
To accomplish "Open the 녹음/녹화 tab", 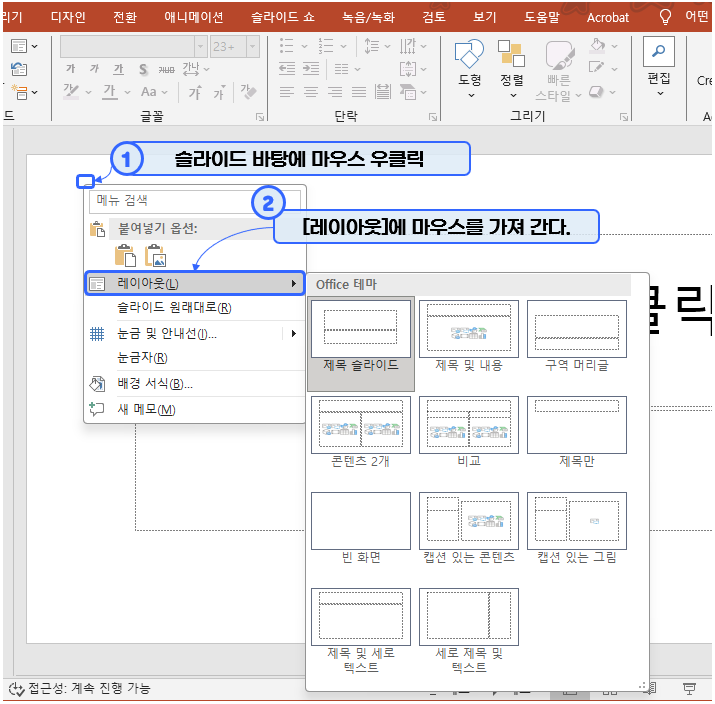I will click(x=368, y=17).
